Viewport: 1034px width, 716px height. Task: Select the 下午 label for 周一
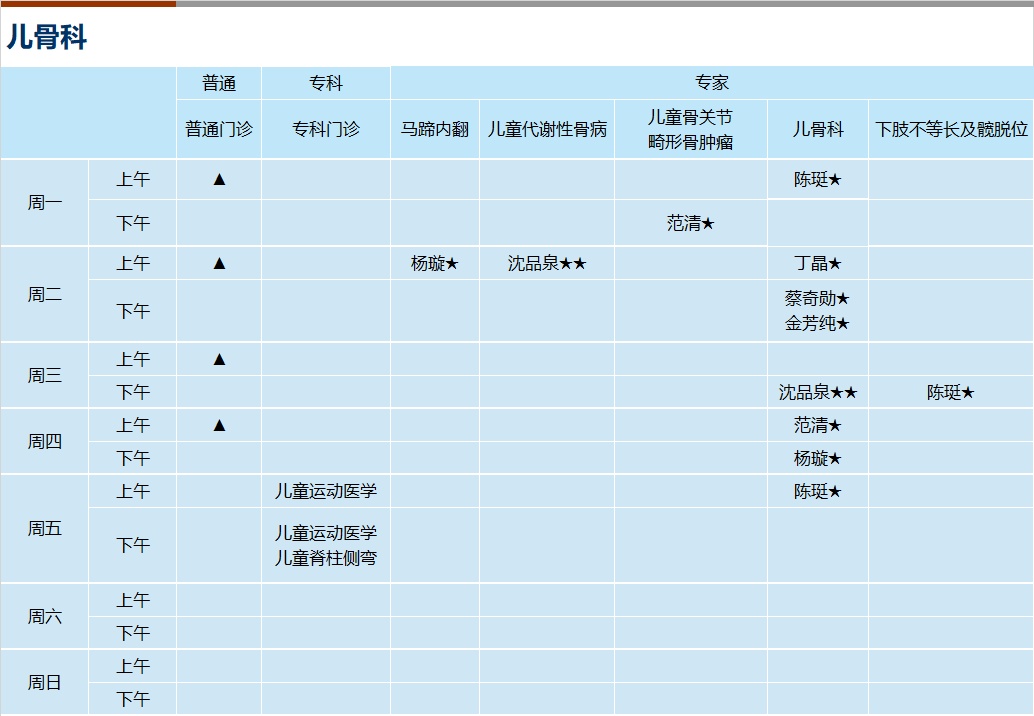(x=133, y=224)
